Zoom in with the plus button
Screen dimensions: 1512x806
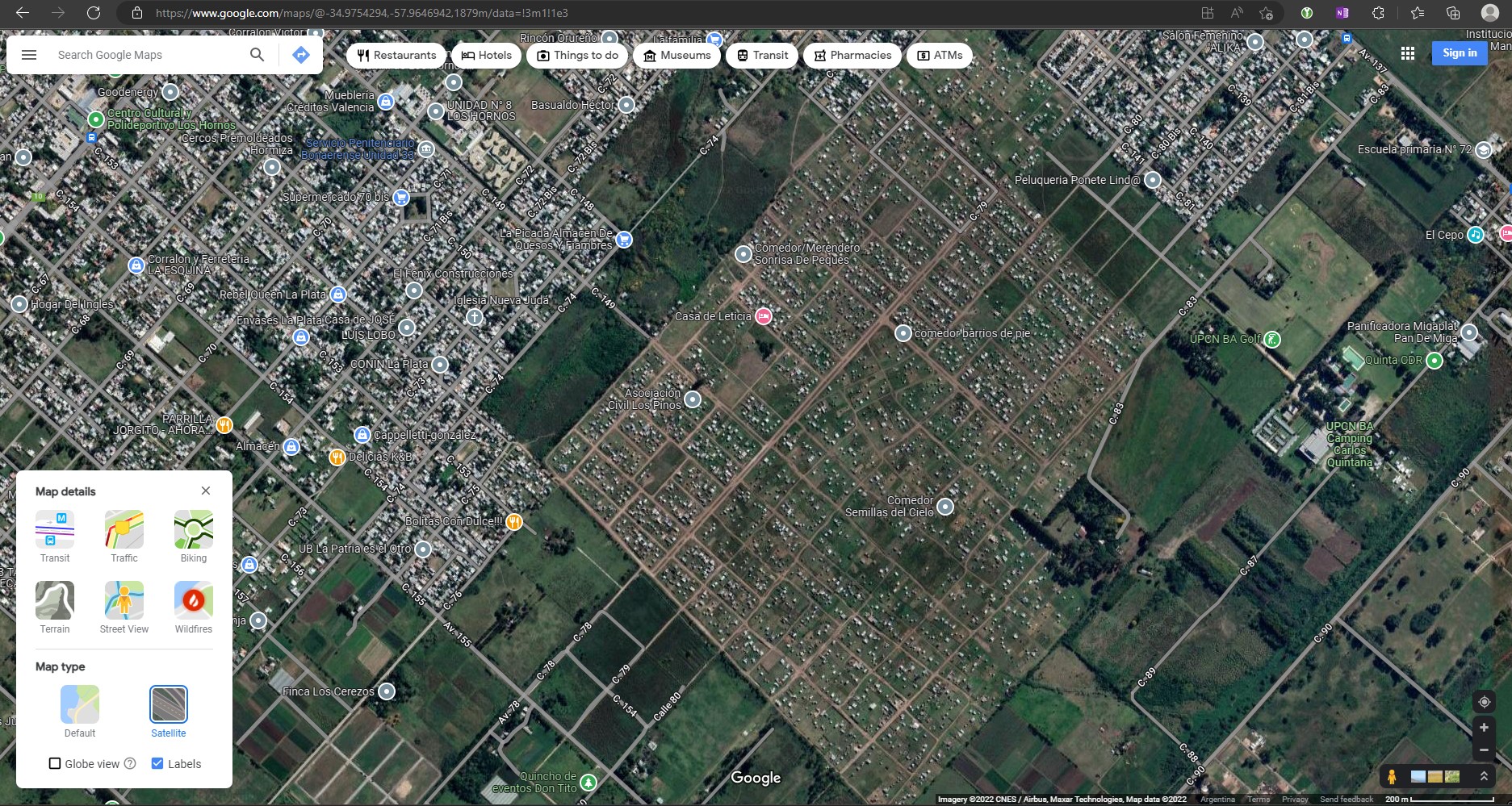1484,728
